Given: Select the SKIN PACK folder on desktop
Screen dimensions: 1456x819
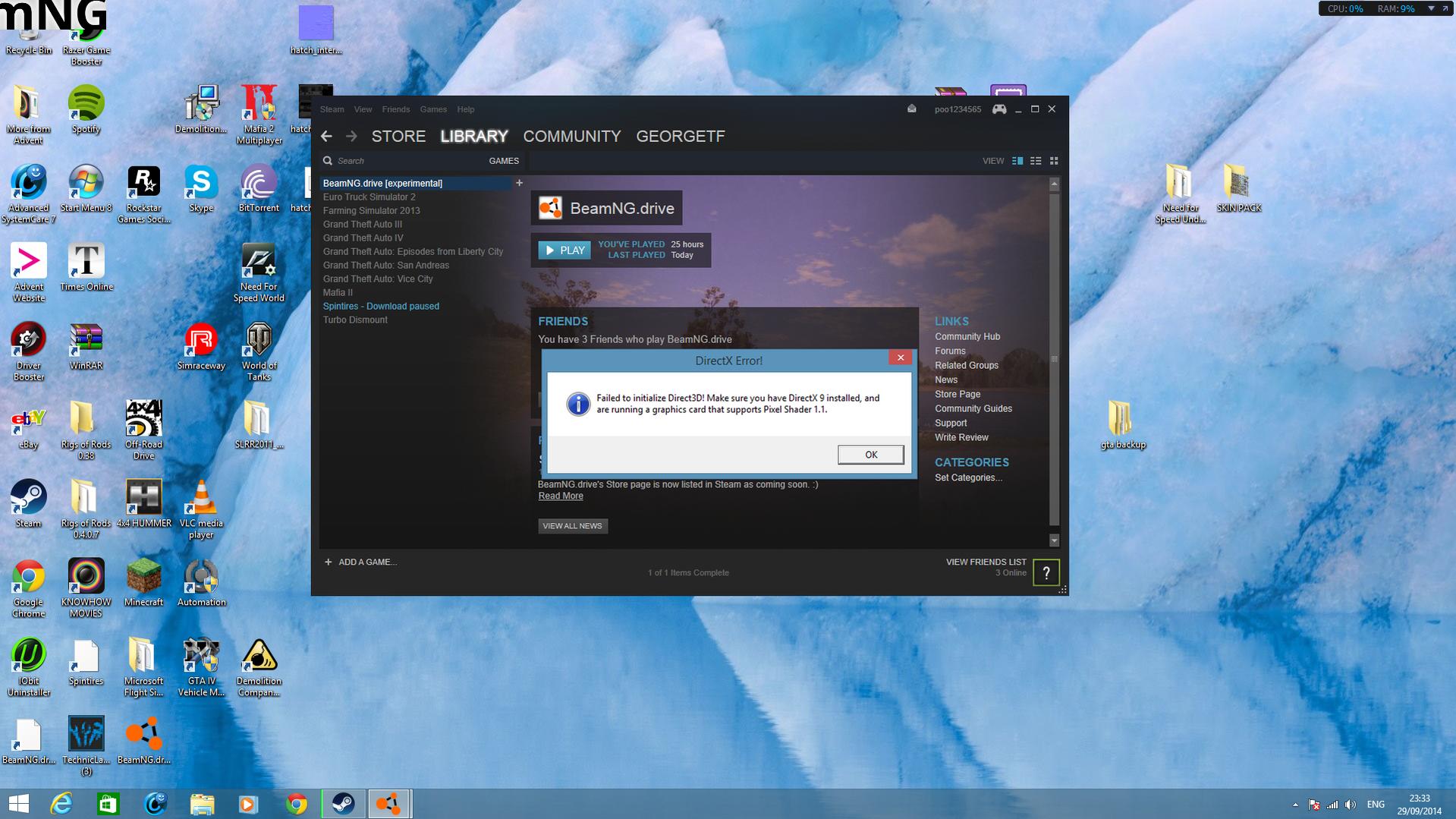Looking at the screenshot, I should tap(1237, 188).
